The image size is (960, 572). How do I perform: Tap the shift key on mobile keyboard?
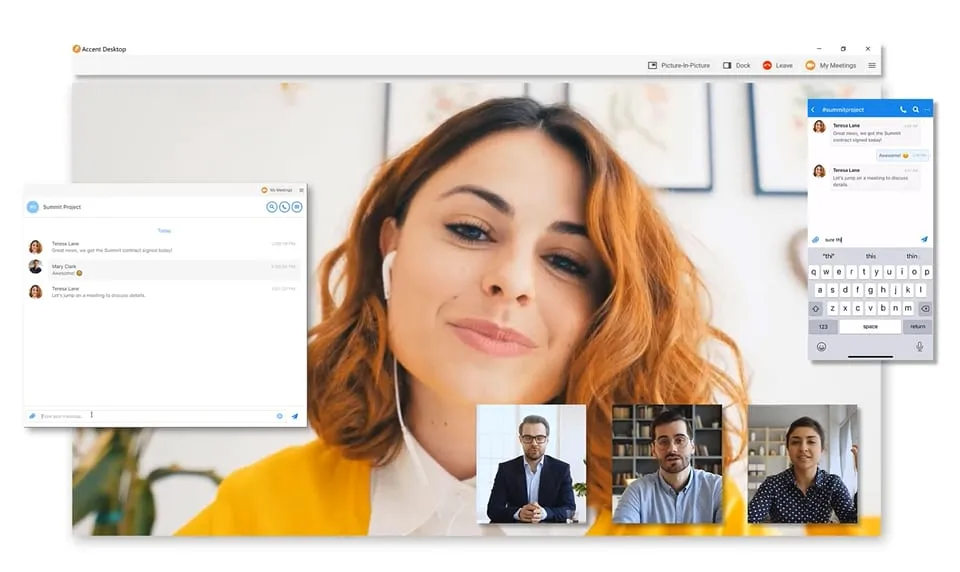pyautogui.click(x=816, y=309)
